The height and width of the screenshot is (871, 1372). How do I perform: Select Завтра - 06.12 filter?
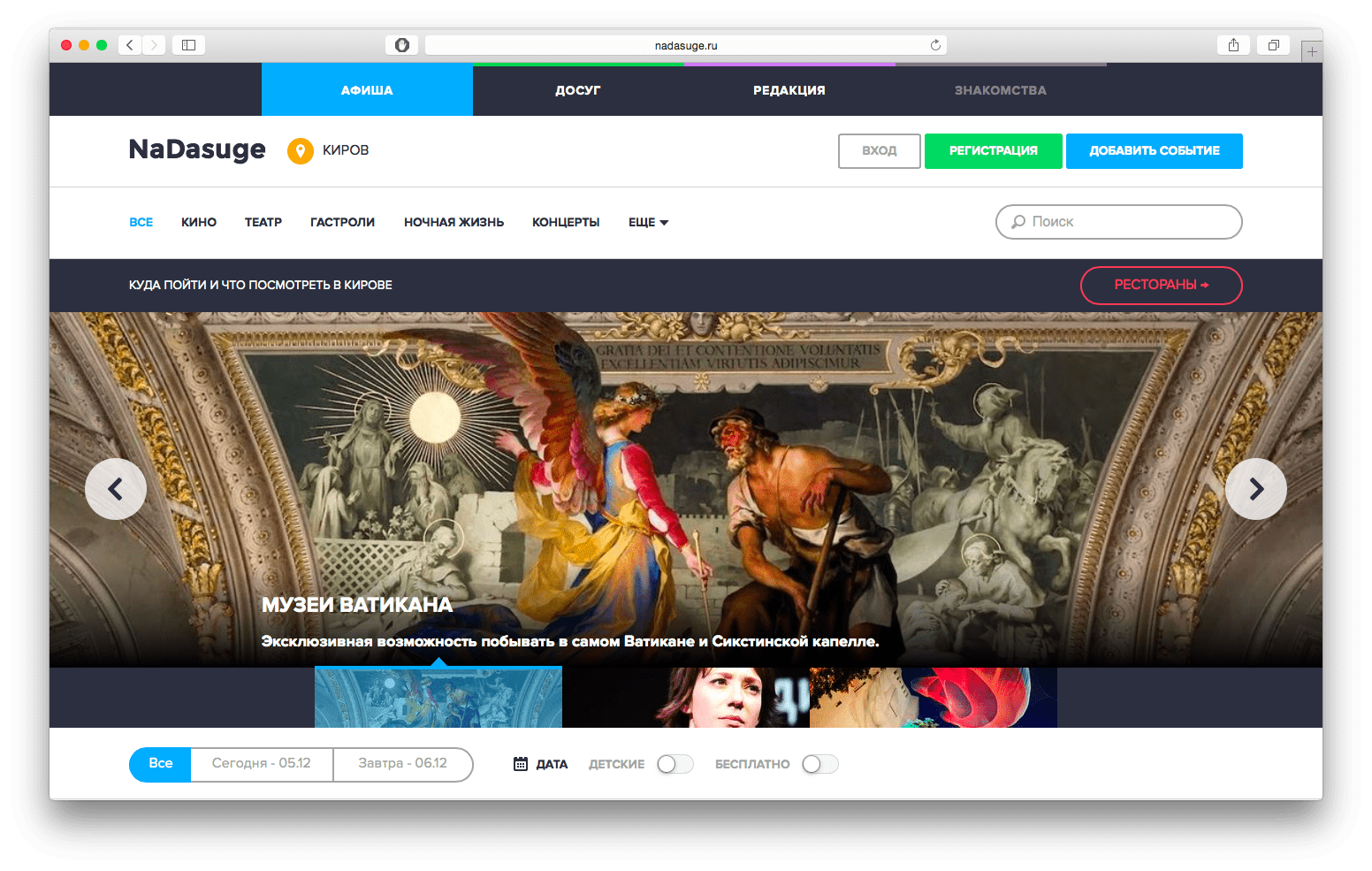pyautogui.click(x=403, y=764)
